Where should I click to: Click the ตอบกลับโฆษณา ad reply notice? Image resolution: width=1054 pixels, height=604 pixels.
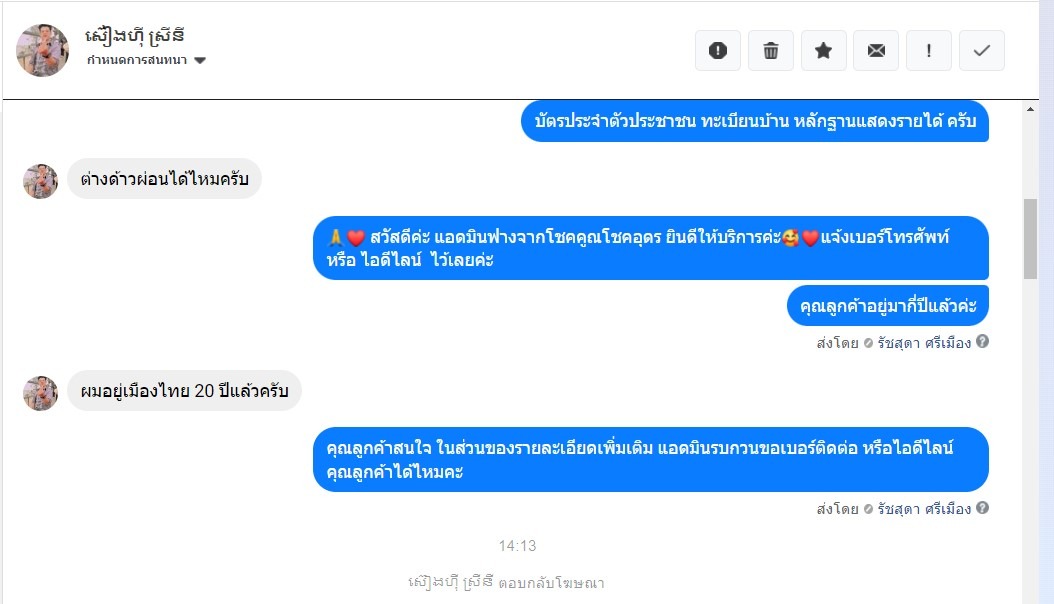[x=506, y=582]
